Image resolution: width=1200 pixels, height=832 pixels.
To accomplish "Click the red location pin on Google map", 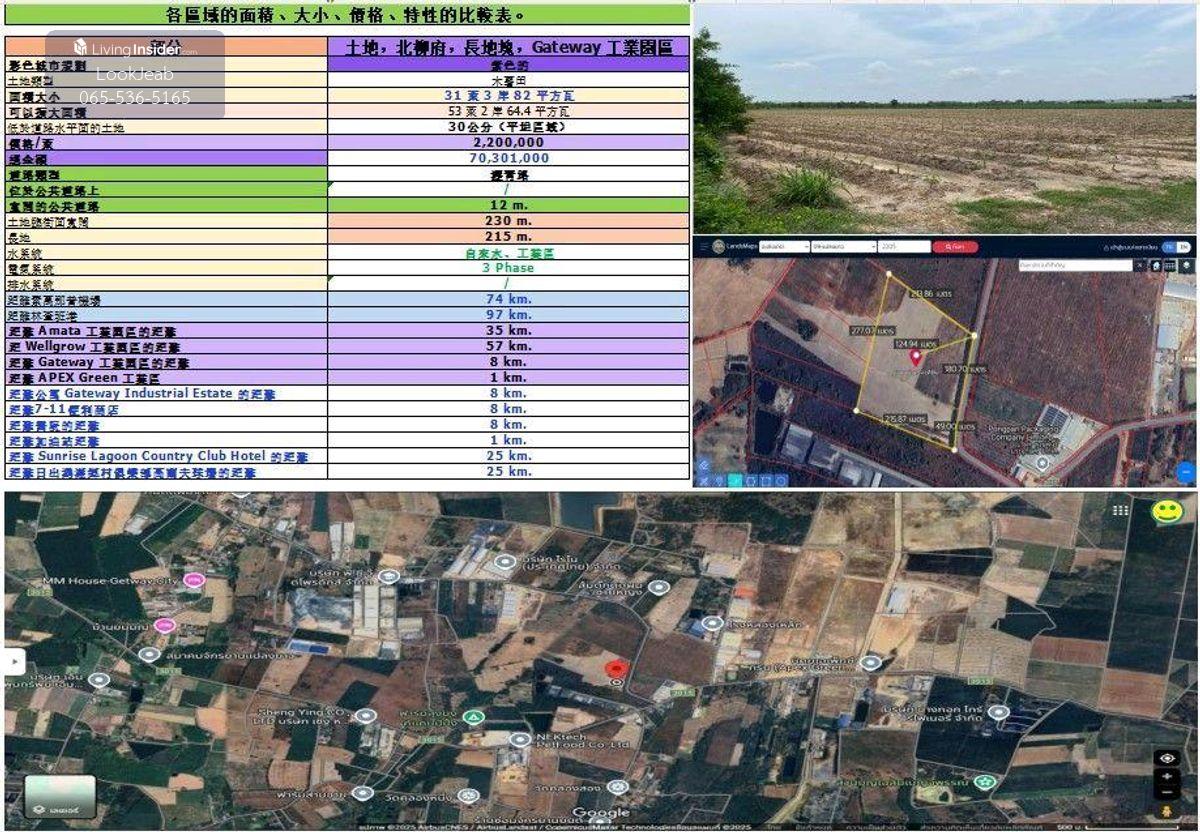I will pyautogui.click(x=616, y=670).
